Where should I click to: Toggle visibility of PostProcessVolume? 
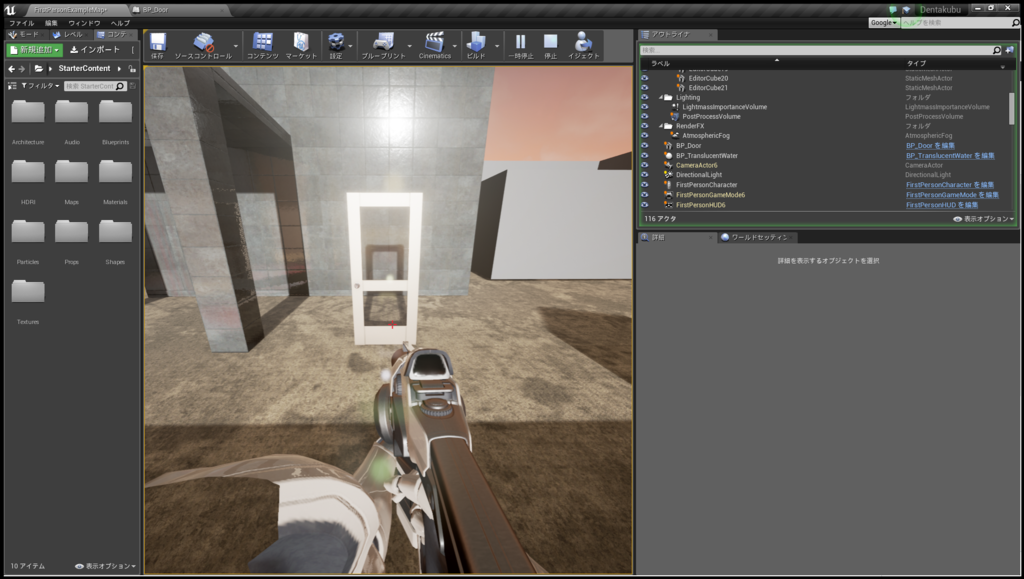[x=645, y=116]
